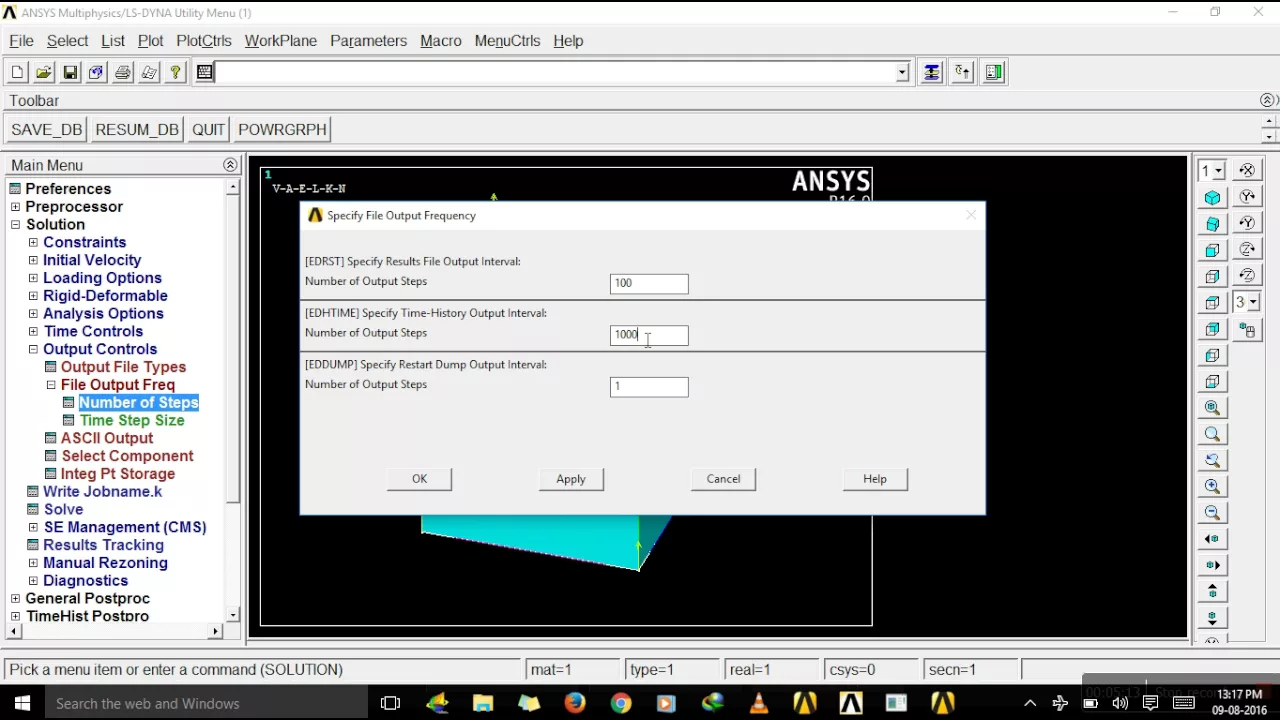Viewport: 1280px width, 720px height.
Task: Click the Apply button
Action: point(571,479)
